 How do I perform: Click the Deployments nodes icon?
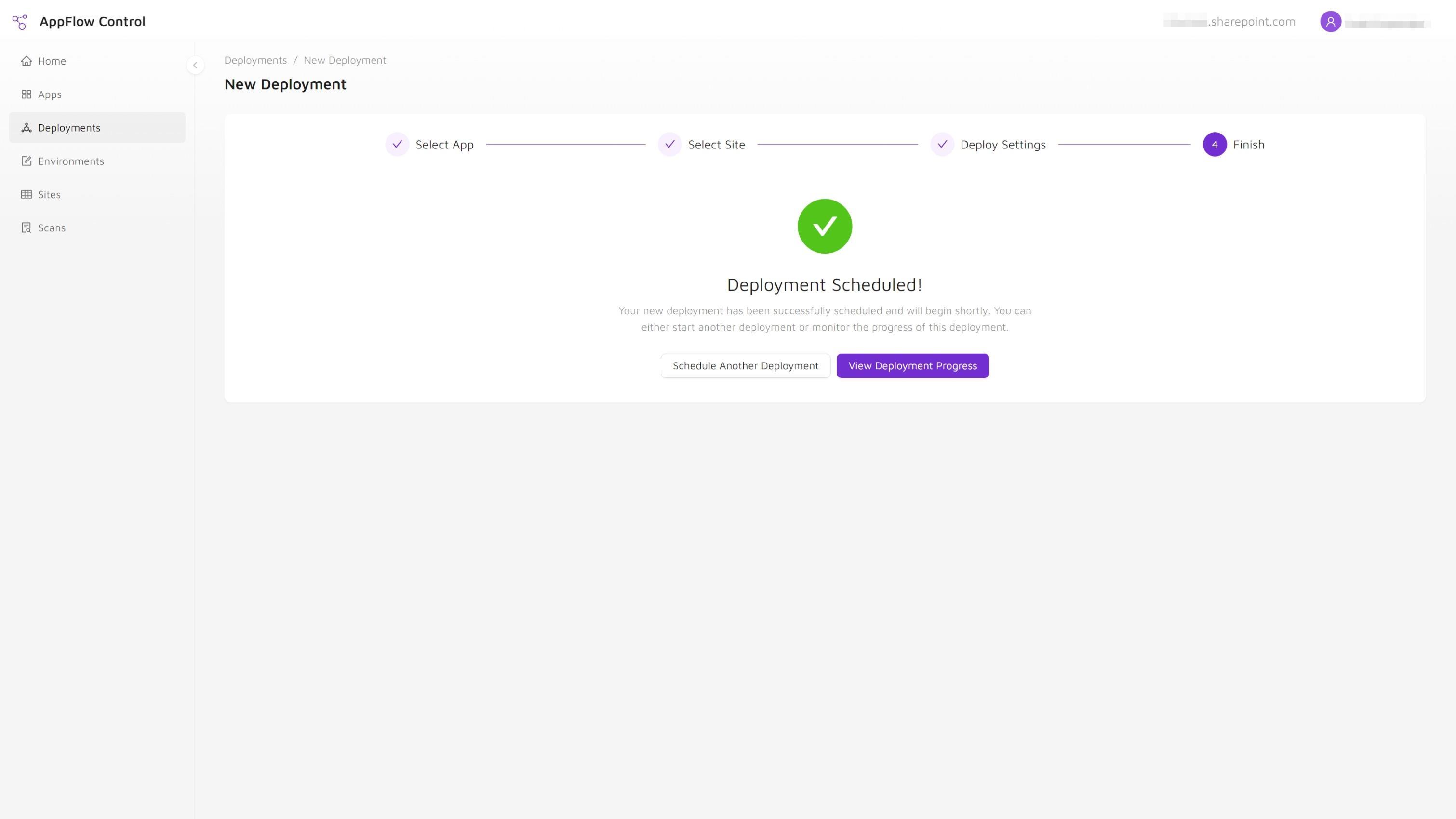pyautogui.click(x=26, y=128)
